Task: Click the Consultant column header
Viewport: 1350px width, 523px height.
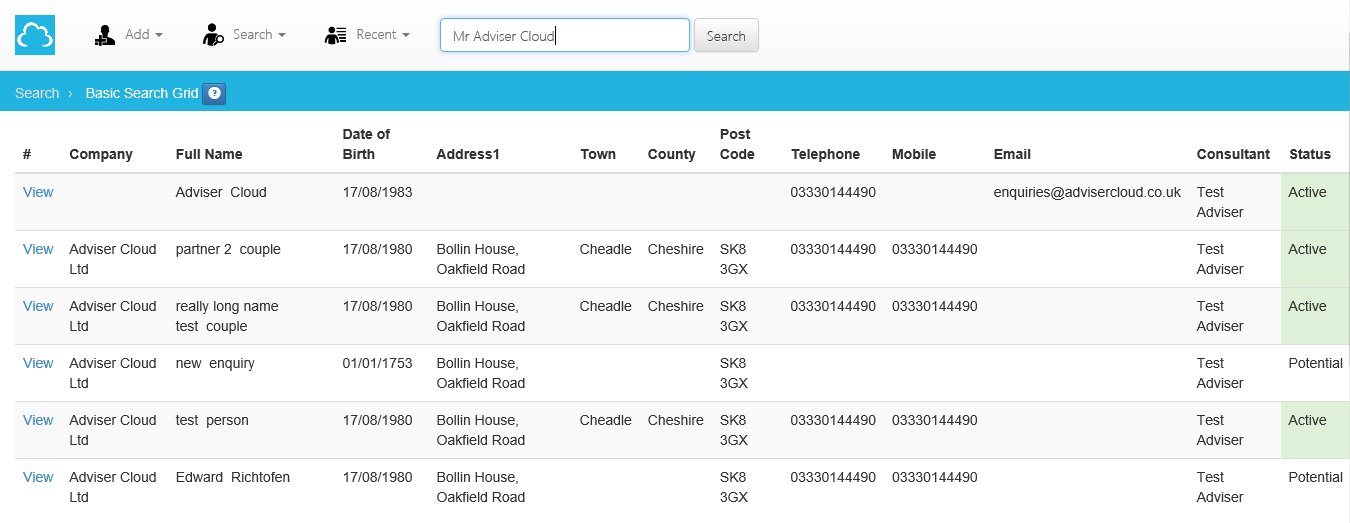Action: (1233, 154)
